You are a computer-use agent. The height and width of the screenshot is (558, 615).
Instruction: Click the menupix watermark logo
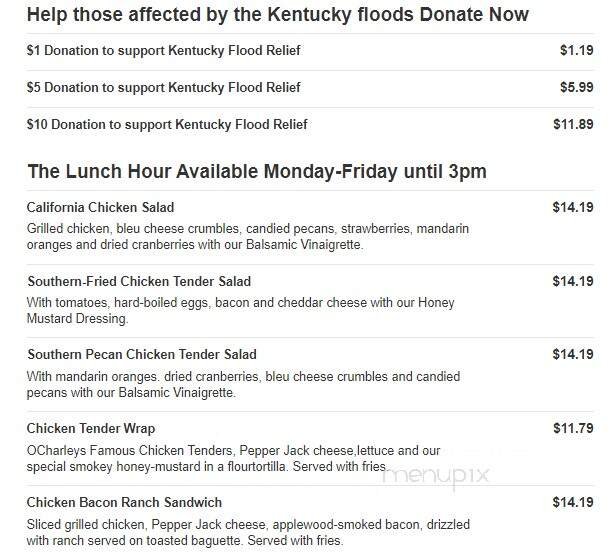click(x=436, y=475)
